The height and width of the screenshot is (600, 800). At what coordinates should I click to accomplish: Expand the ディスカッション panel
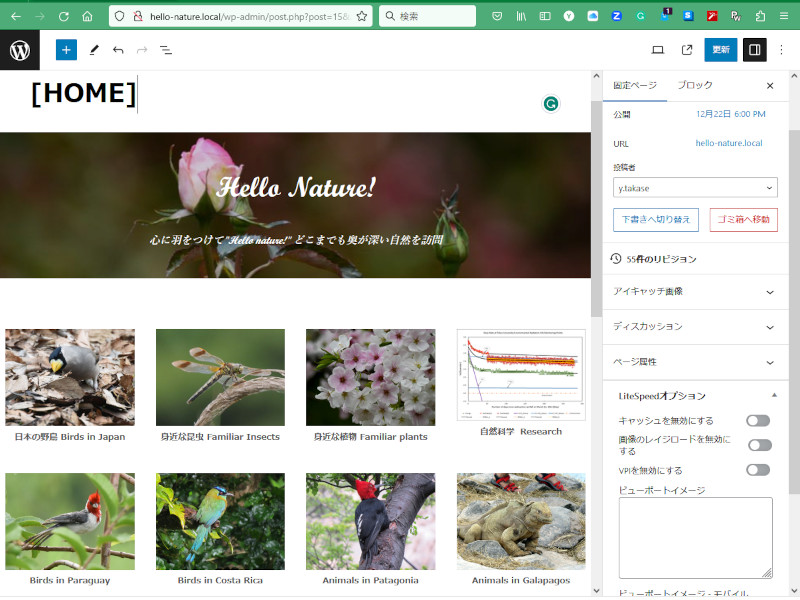pos(695,327)
